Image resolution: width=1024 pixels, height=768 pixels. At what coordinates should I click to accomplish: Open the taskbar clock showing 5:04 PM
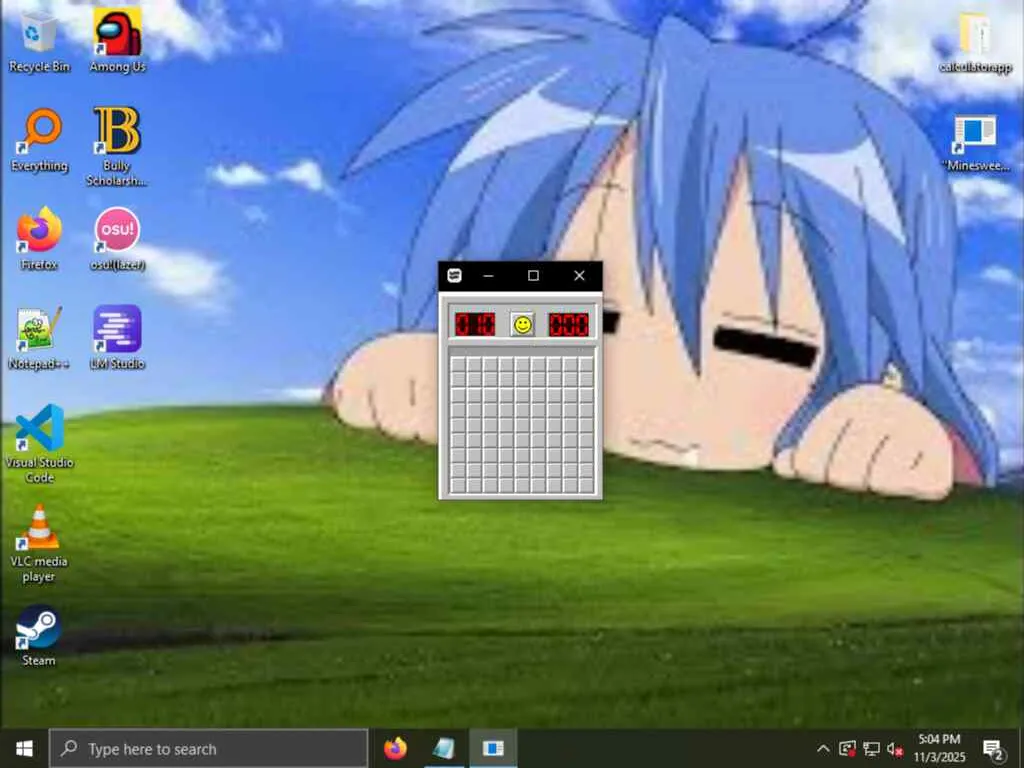point(939,748)
